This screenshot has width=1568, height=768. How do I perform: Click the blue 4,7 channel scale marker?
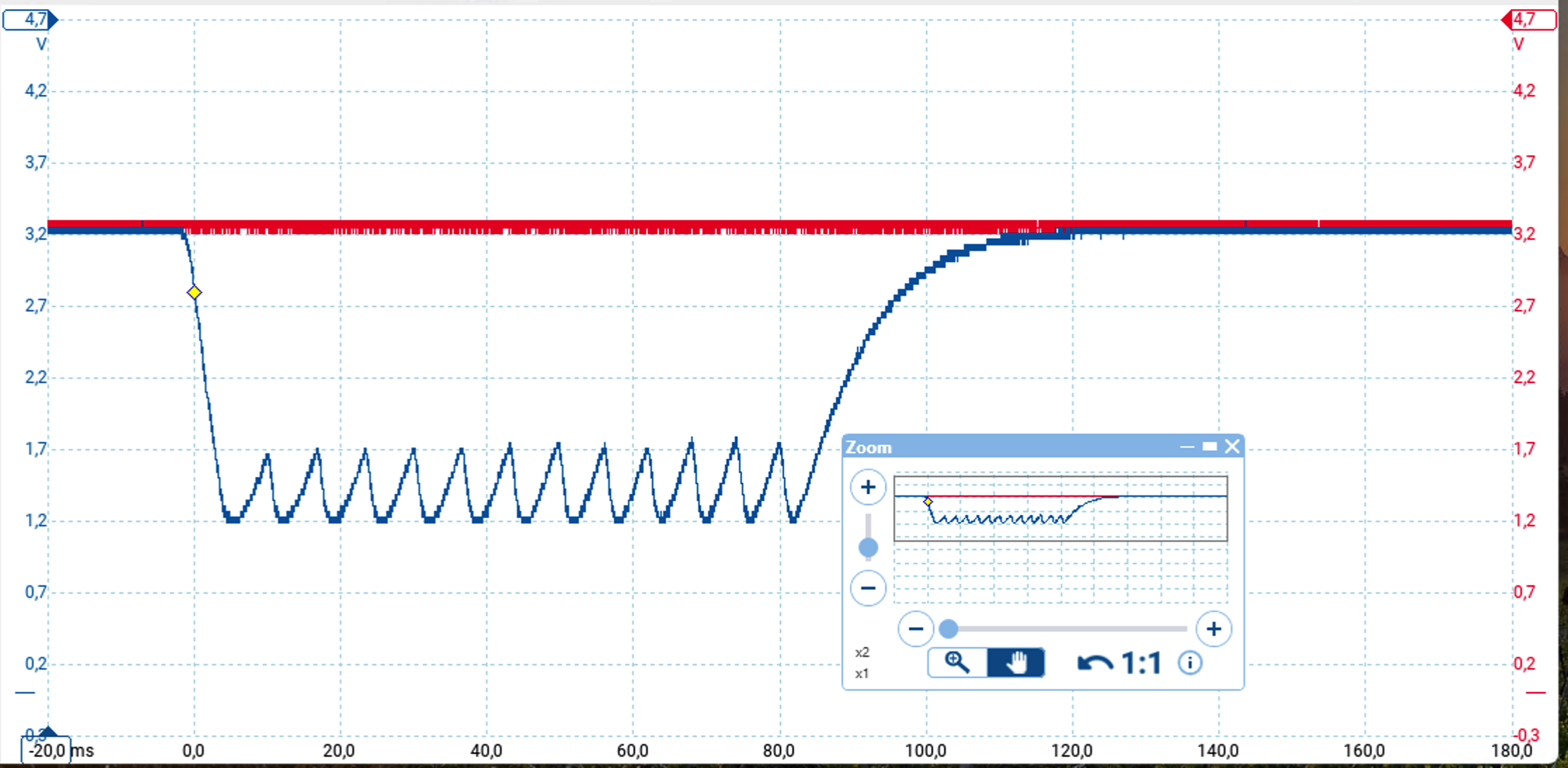click(x=30, y=20)
